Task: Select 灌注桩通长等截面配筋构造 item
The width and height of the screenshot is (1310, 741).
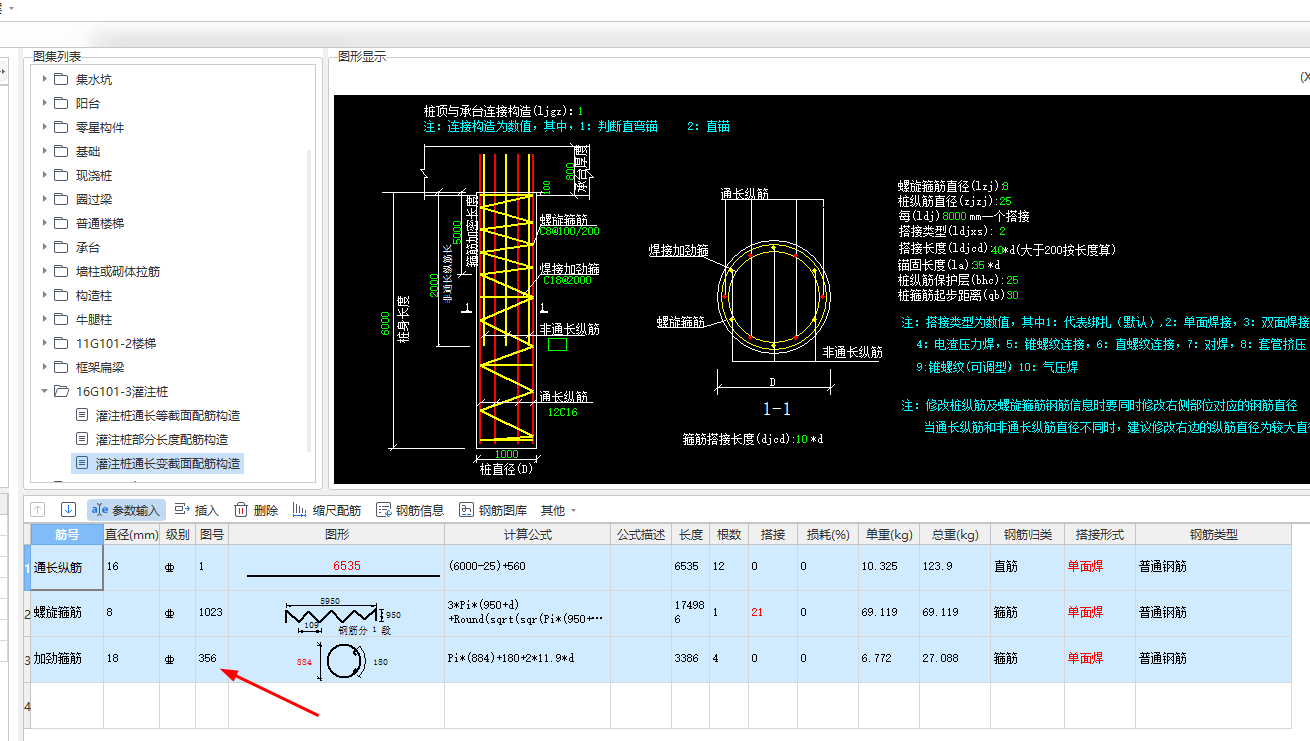Action: pos(167,415)
